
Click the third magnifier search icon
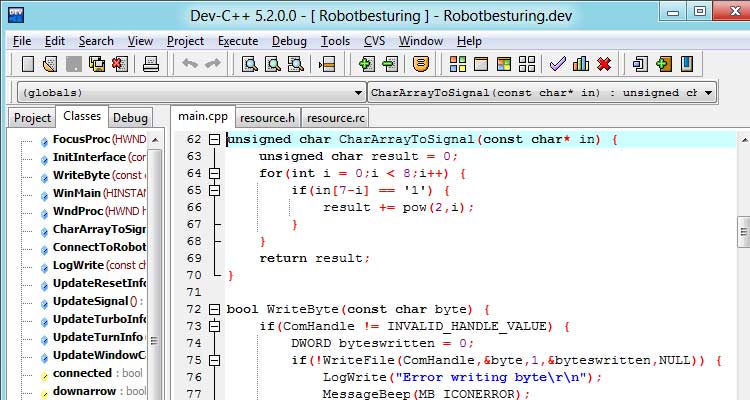(x=296, y=64)
